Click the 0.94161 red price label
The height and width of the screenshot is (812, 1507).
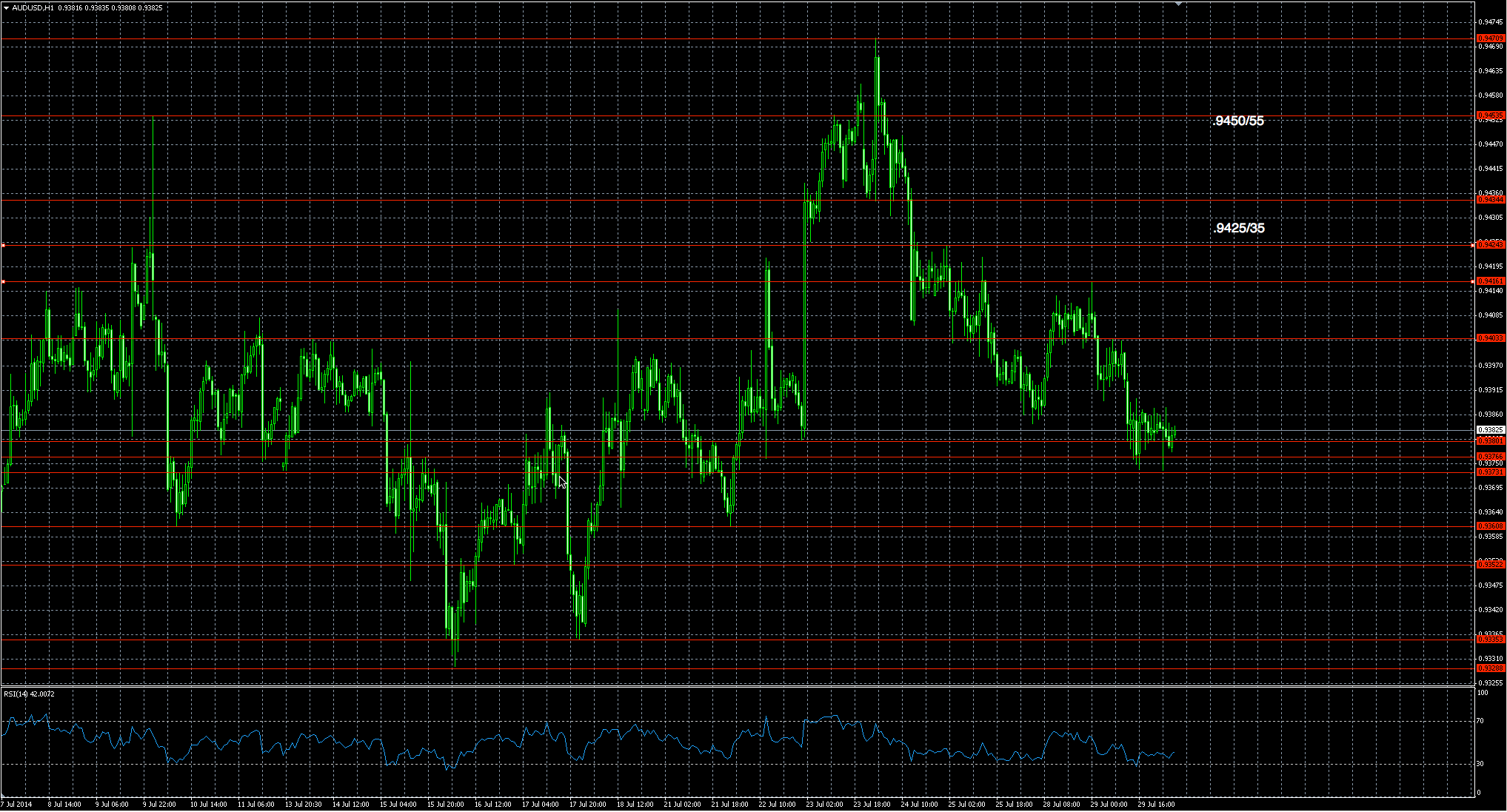tap(1489, 281)
